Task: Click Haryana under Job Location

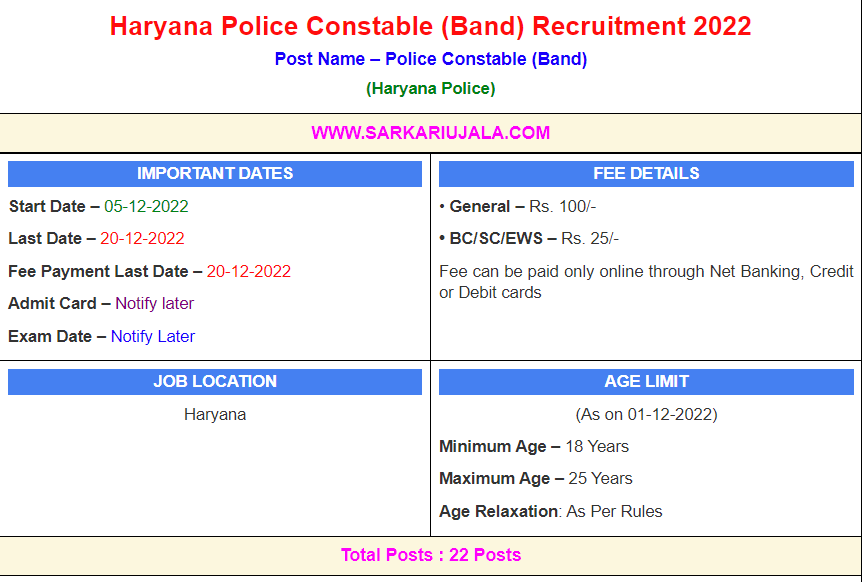Action: click(215, 414)
